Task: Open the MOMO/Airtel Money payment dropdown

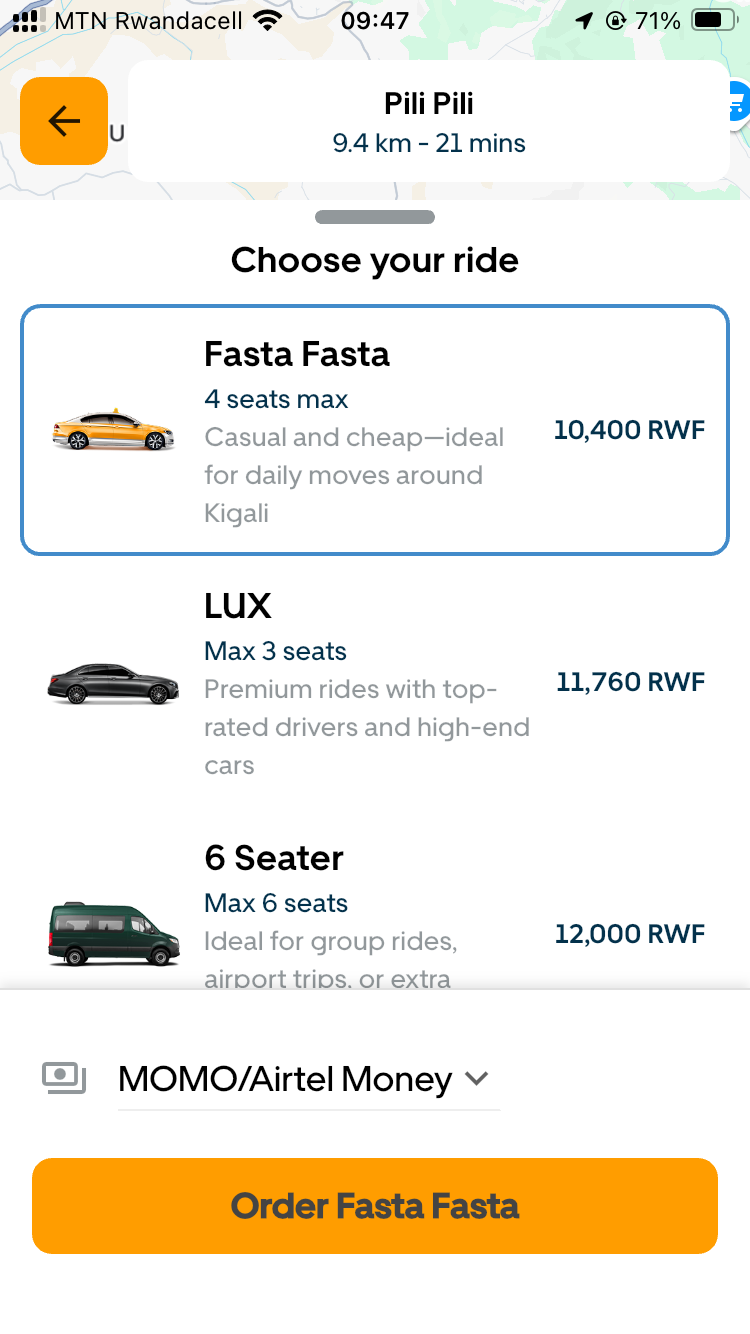Action: point(300,1078)
